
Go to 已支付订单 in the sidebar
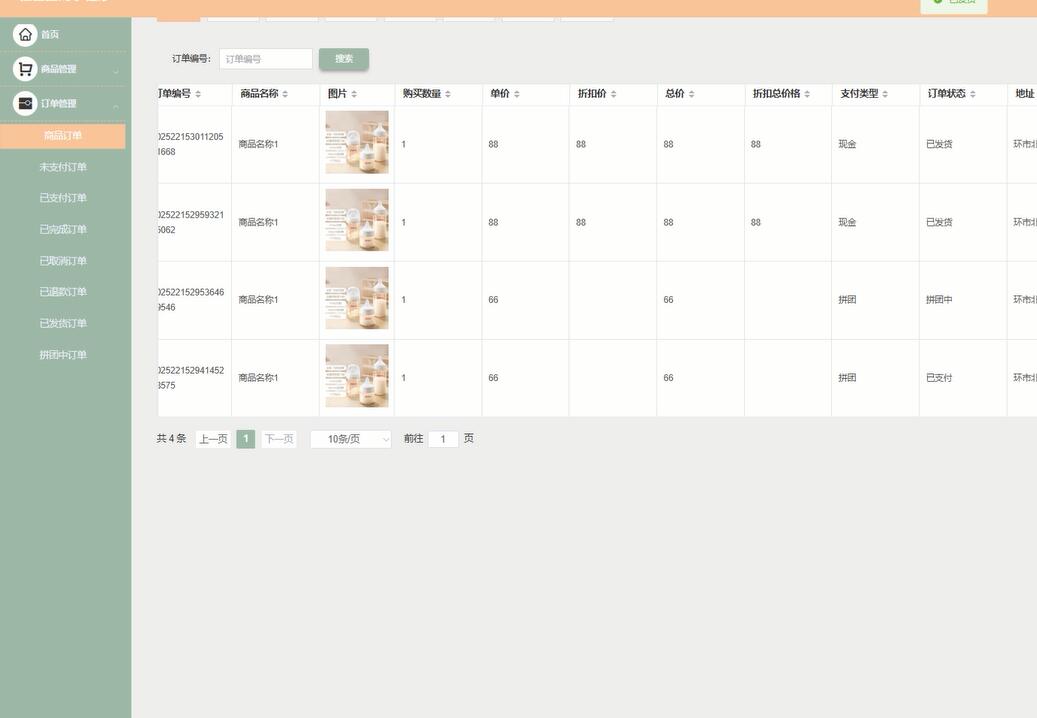(63, 198)
